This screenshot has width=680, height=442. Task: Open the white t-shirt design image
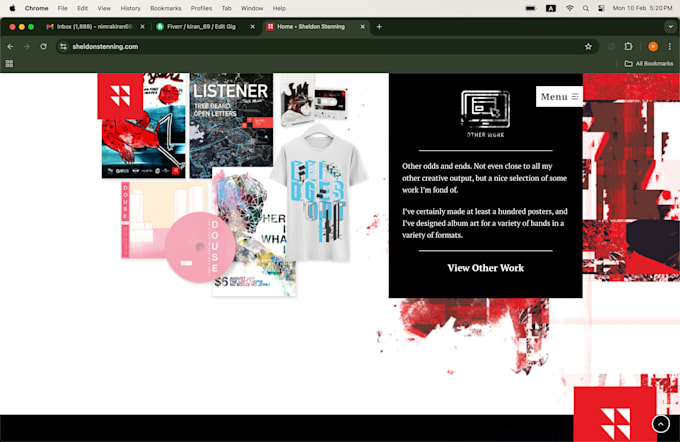[x=319, y=193]
